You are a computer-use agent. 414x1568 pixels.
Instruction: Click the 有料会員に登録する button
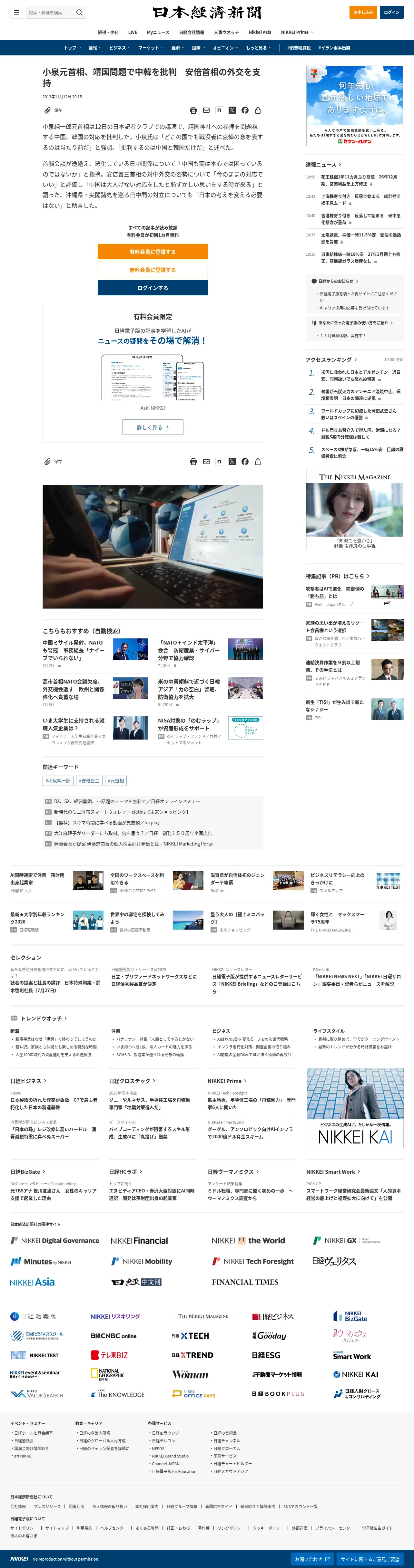click(153, 251)
